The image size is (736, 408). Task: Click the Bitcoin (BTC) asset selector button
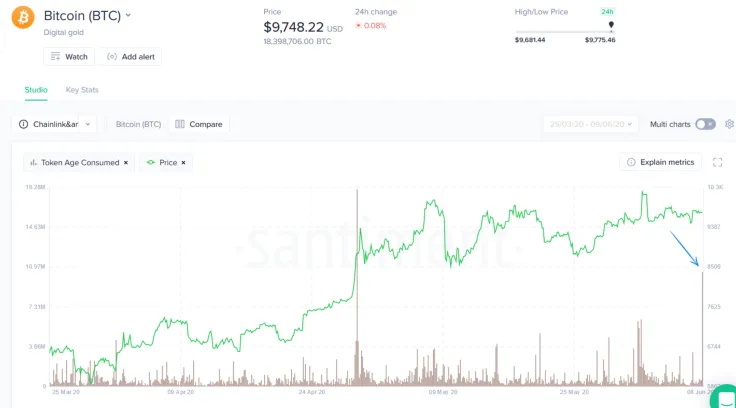(x=138, y=124)
